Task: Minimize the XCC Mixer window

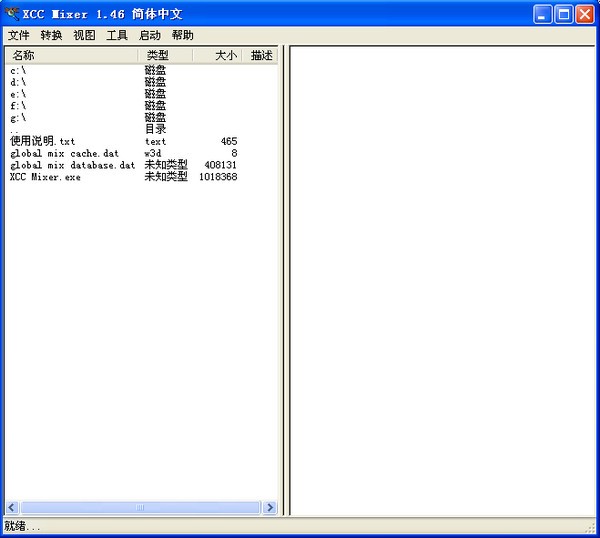Action: coord(542,15)
